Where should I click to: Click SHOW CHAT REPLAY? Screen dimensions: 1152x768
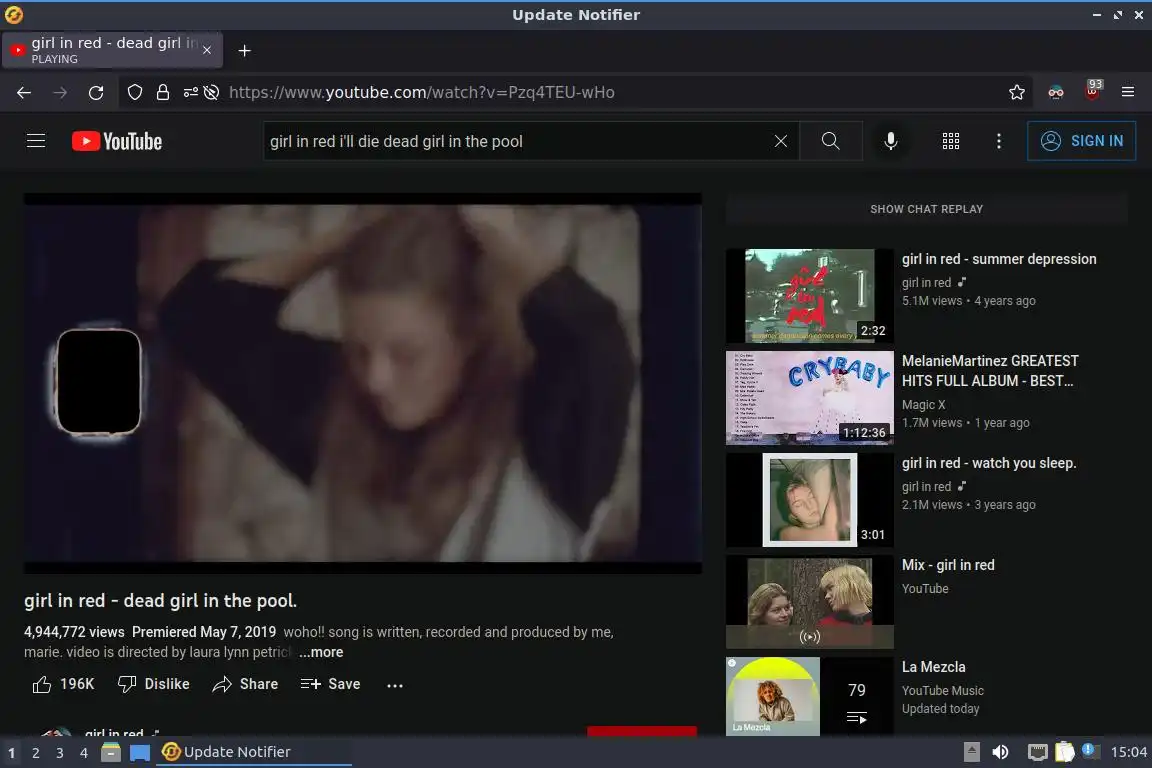[926, 209]
